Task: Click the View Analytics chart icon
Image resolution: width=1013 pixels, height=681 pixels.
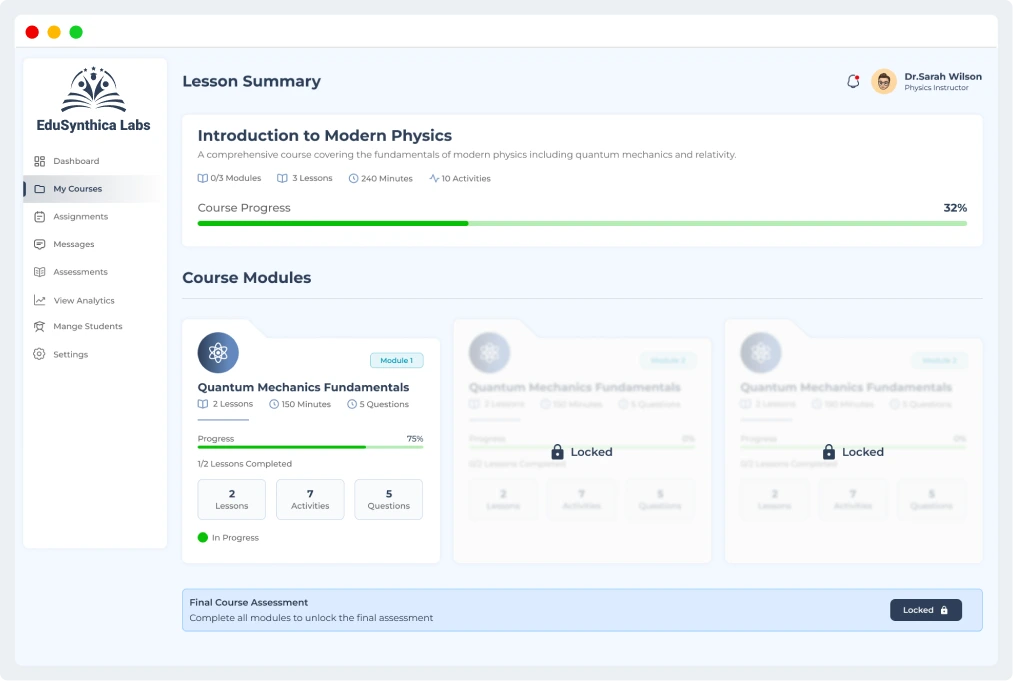Action: (x=40, y=300)
